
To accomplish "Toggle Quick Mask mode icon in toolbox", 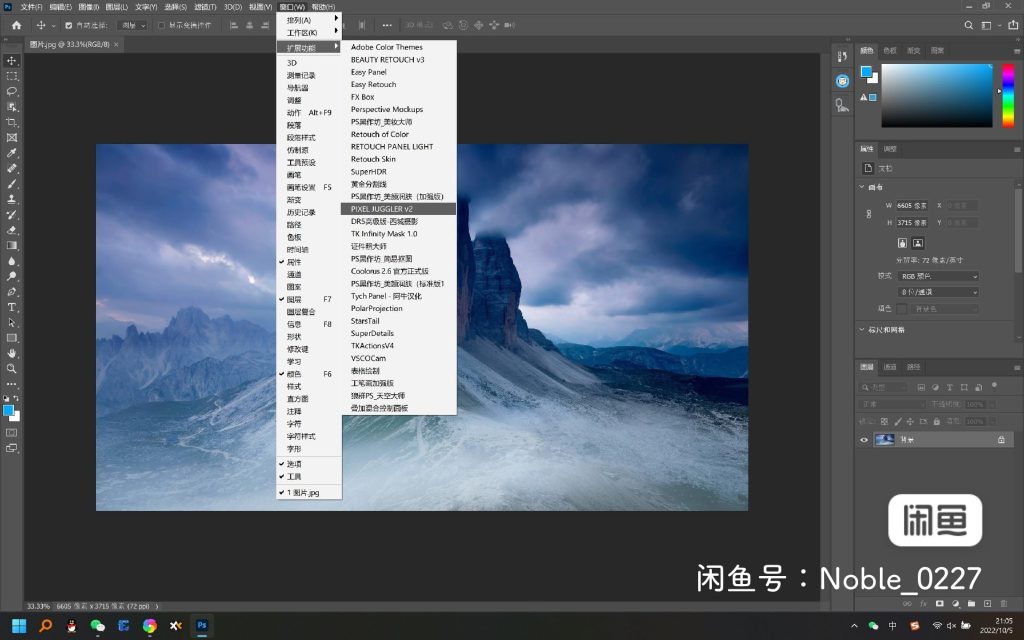I will pos(12,432).
